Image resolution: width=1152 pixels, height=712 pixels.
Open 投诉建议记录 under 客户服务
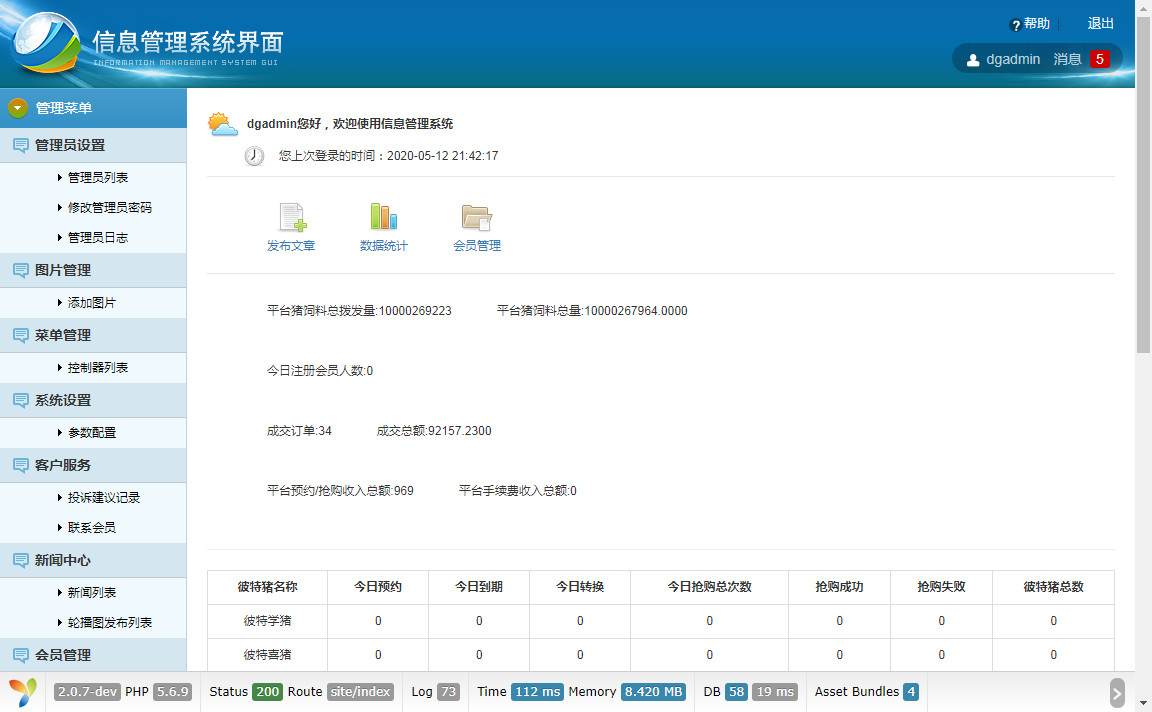(106, 497)
